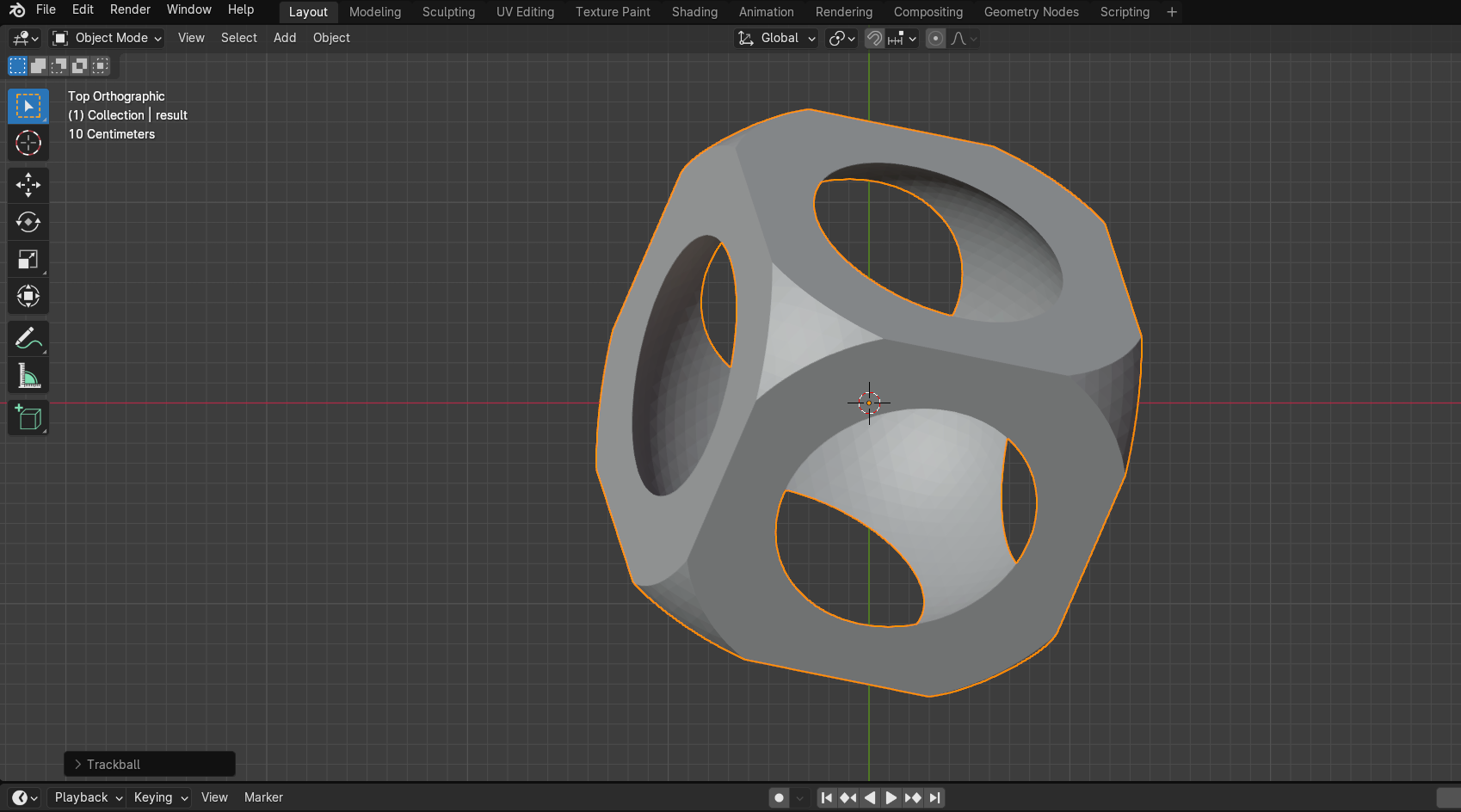Switch to the Rendering workspace tab
Image resolution: width=1461 pixels, height=812 pixels.
843,12
